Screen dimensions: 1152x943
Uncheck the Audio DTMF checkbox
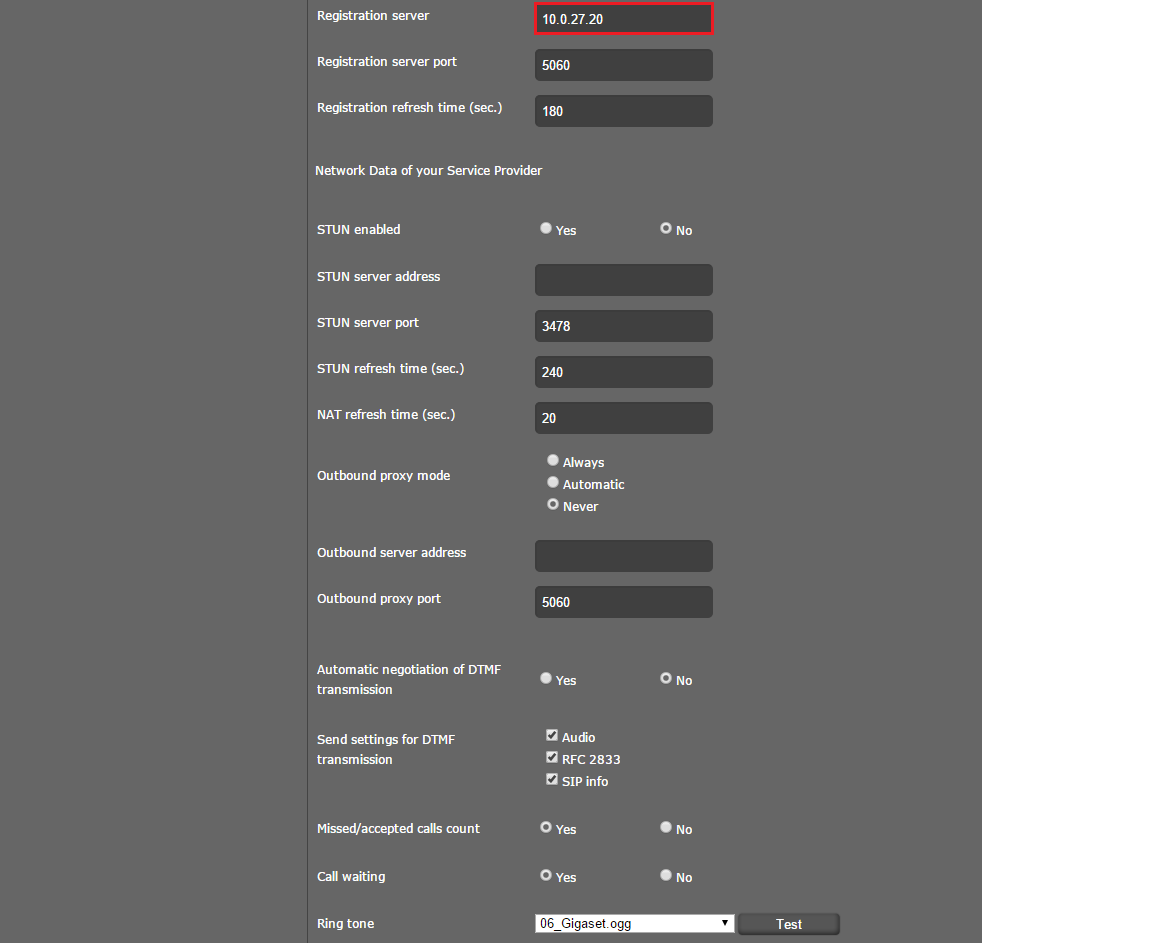coord(552,736)
